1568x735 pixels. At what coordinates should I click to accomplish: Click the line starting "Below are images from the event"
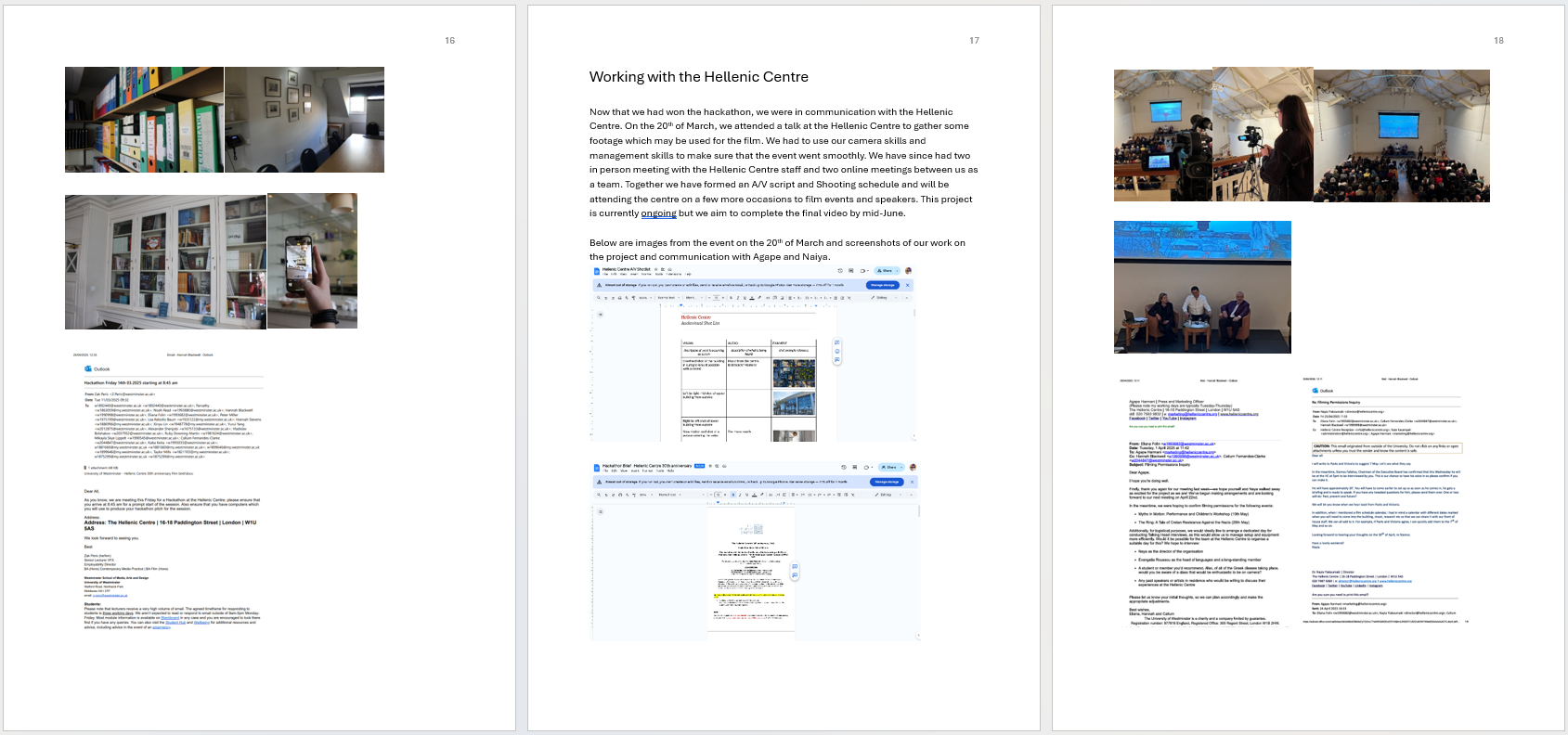[x=777, y=243]
